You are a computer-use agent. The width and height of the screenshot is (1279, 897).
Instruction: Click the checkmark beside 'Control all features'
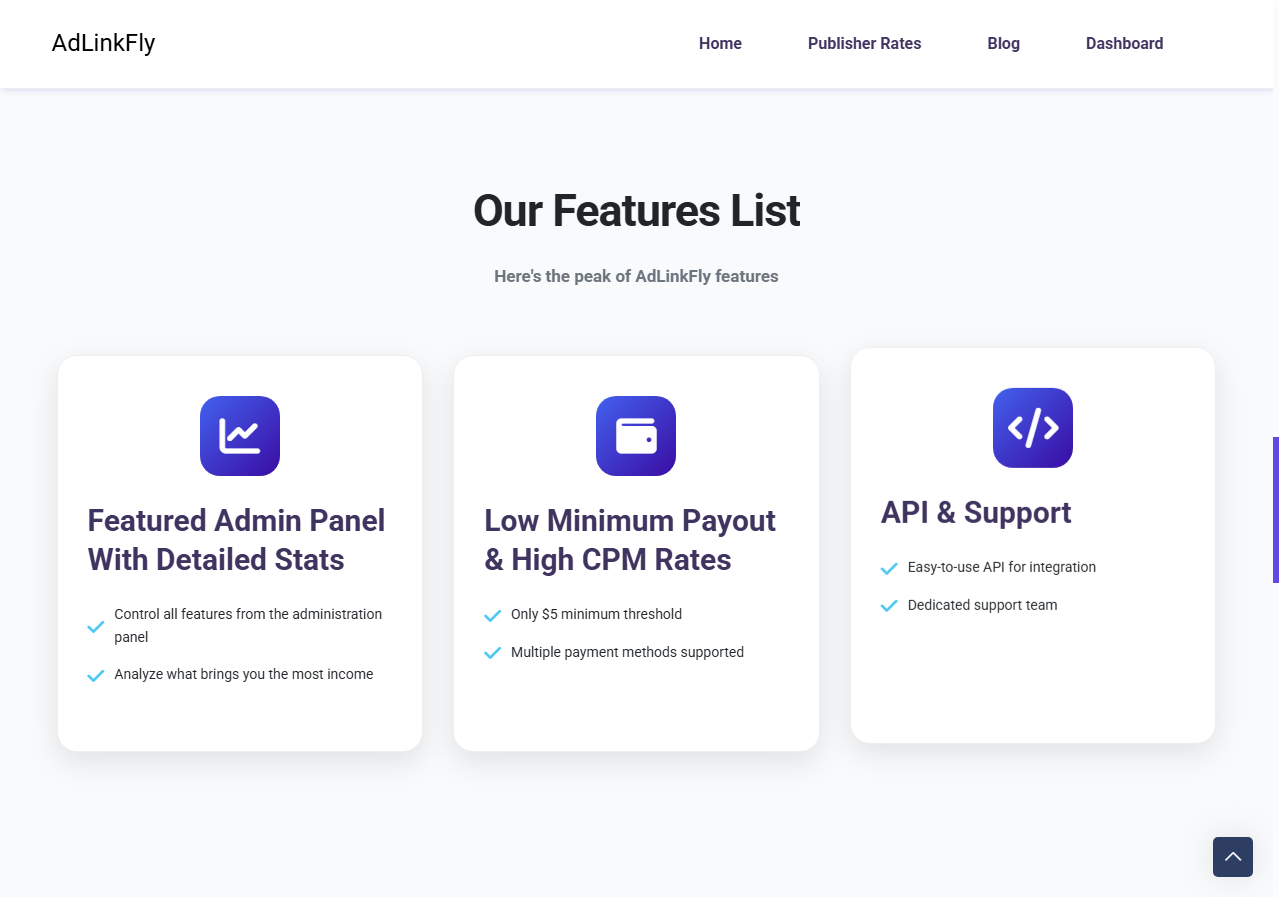pyautogui.click(x=96, y=627)
